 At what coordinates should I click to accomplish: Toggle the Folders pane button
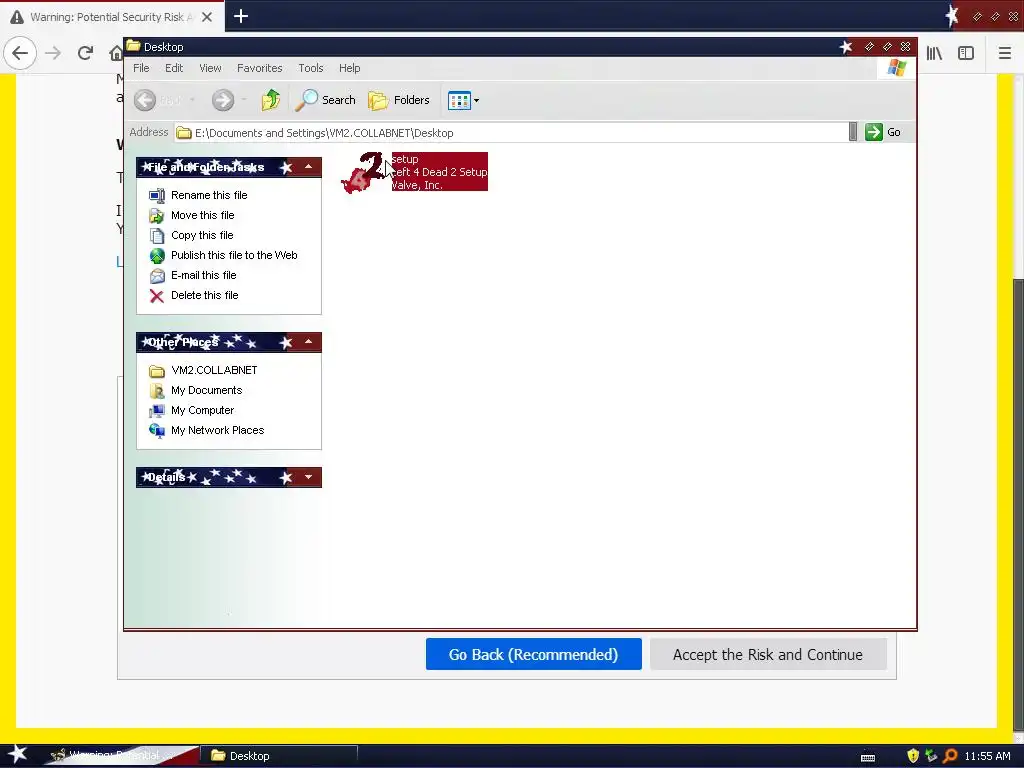[x=399, y=100]
